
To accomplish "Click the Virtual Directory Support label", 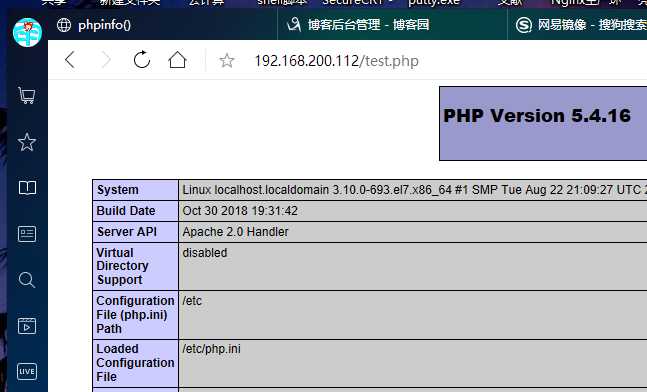I will (122, 266).
